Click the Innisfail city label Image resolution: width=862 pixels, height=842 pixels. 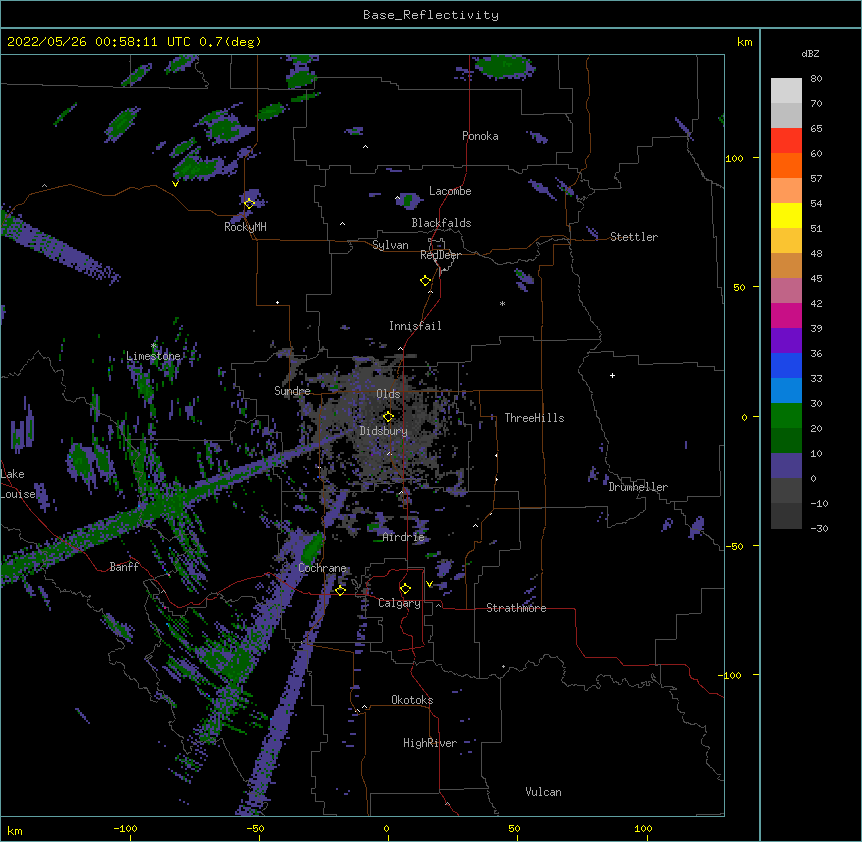point(415,326)
